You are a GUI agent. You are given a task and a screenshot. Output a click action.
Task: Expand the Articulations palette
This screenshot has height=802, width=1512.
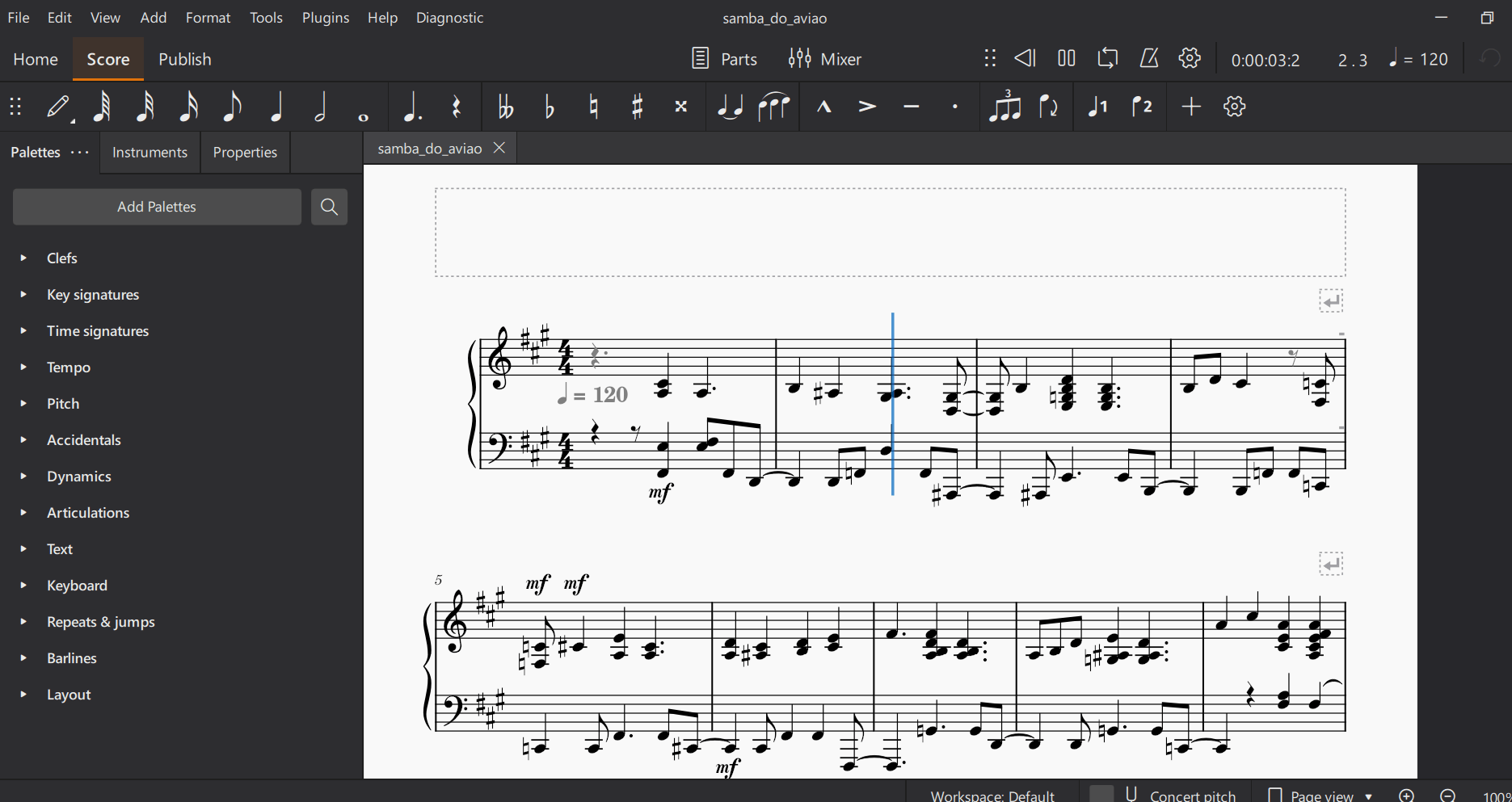[23, 512]
